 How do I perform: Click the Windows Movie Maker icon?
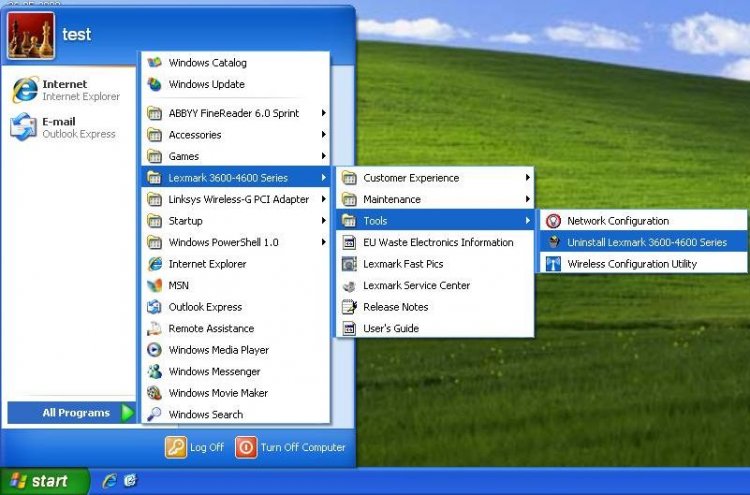154,393
